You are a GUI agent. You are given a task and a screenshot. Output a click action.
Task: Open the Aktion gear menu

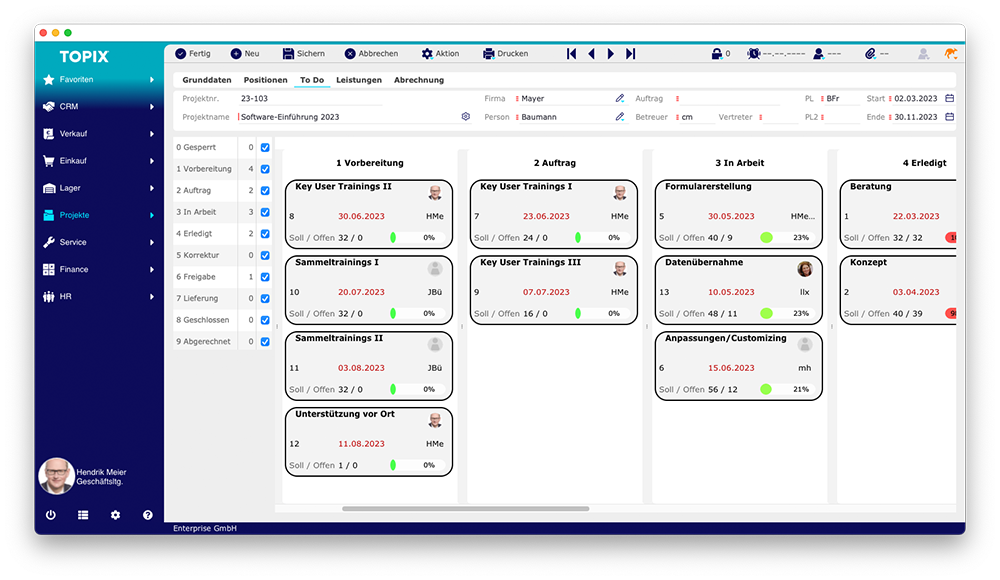(427, 54)
